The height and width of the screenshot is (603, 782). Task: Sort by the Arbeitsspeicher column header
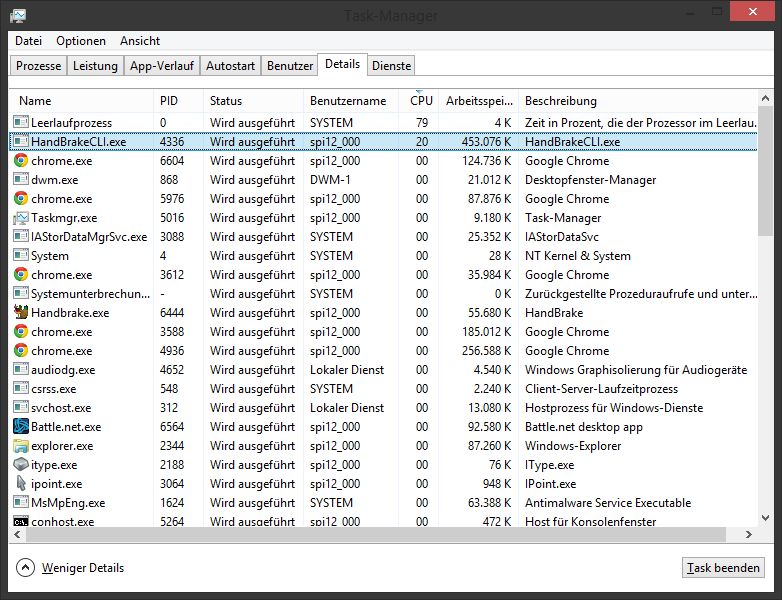(479, 101)
